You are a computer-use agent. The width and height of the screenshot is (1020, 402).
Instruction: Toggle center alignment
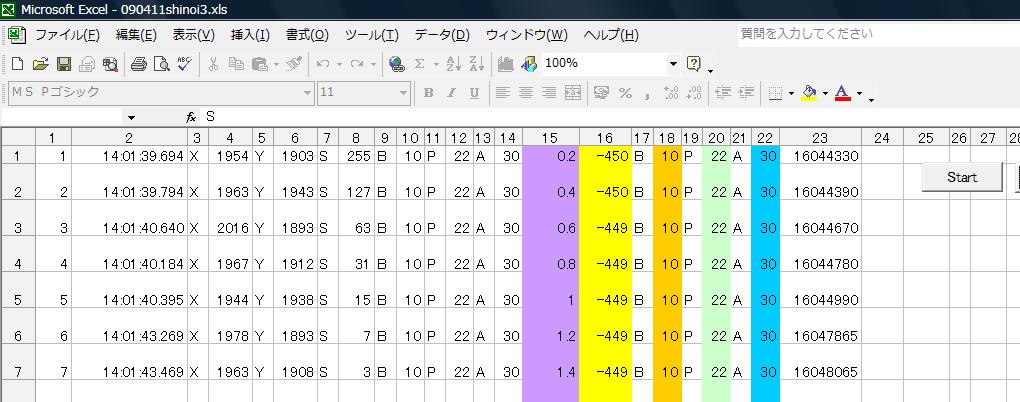coord(526,93)
